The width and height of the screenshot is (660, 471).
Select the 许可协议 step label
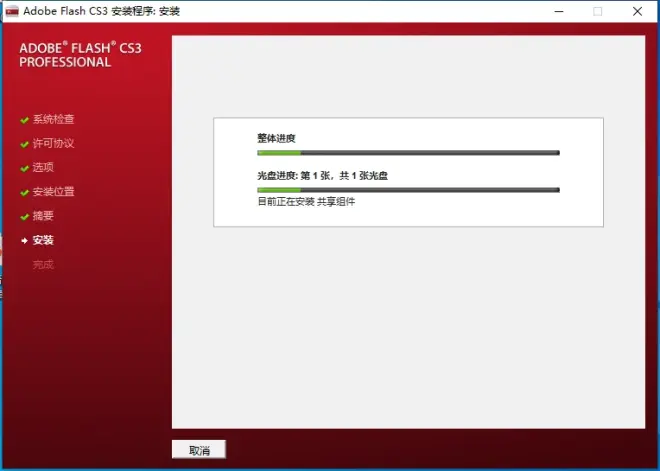(x=53, y=144)
